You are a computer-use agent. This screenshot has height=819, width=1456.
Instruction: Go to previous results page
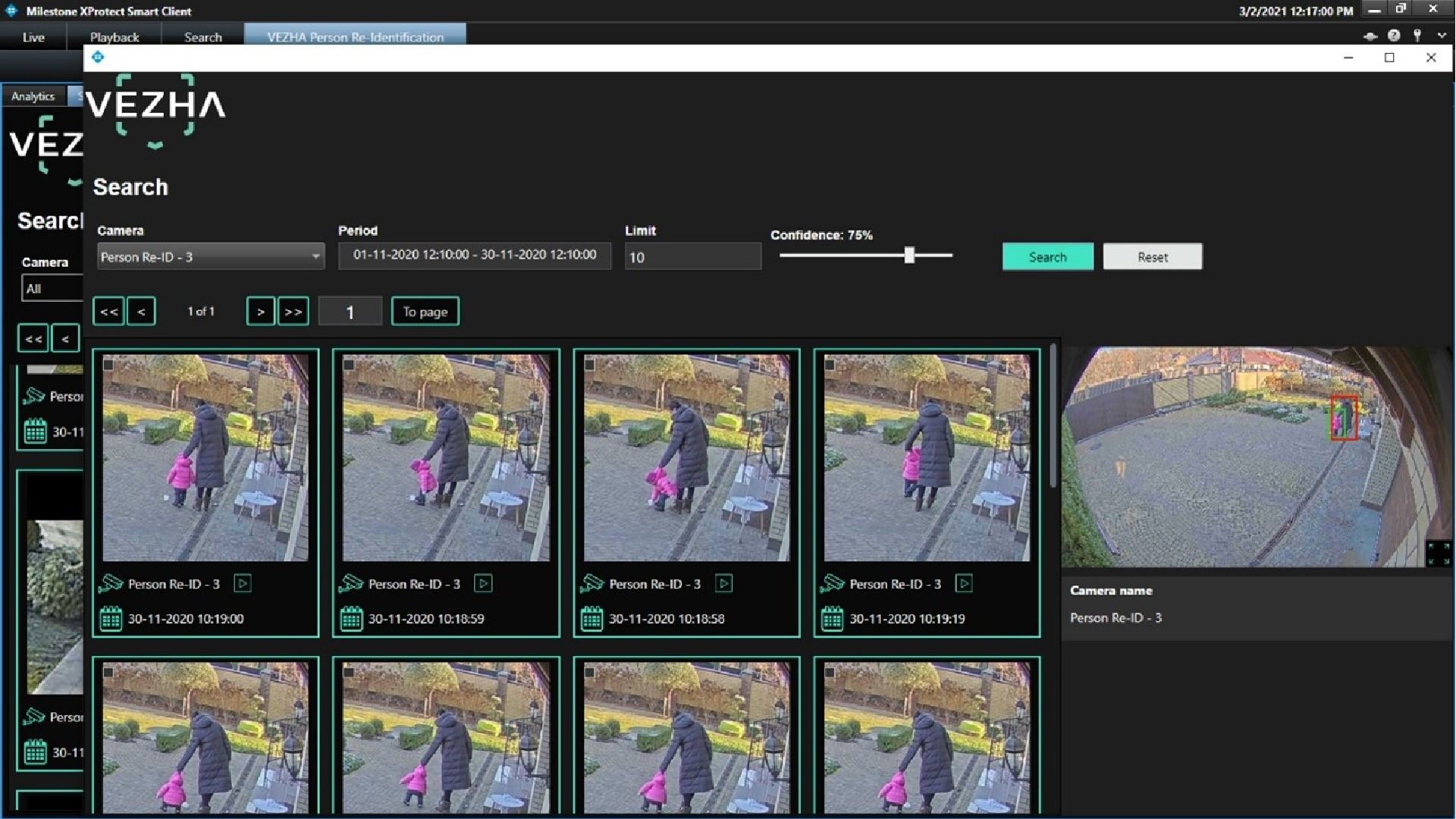(141, 312)
